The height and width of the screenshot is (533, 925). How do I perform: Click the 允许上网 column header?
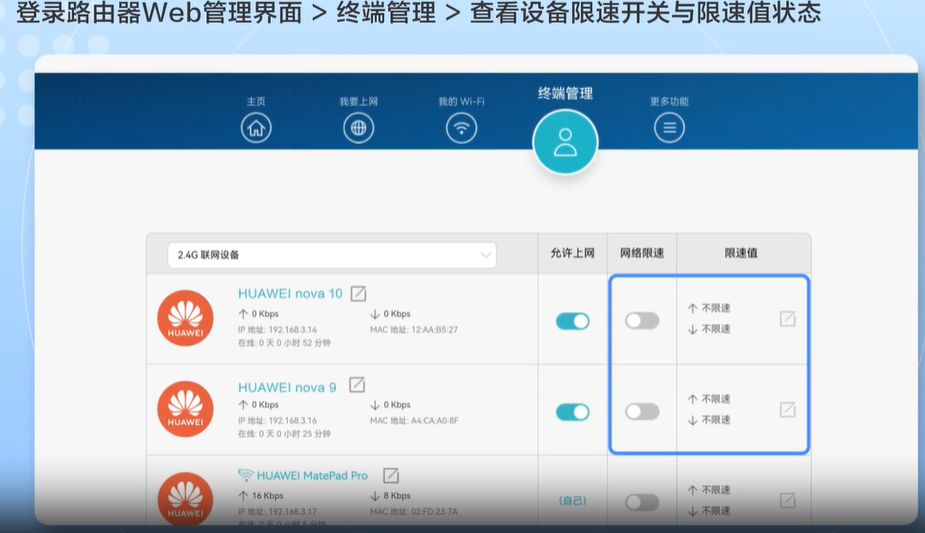pos(572,253)
